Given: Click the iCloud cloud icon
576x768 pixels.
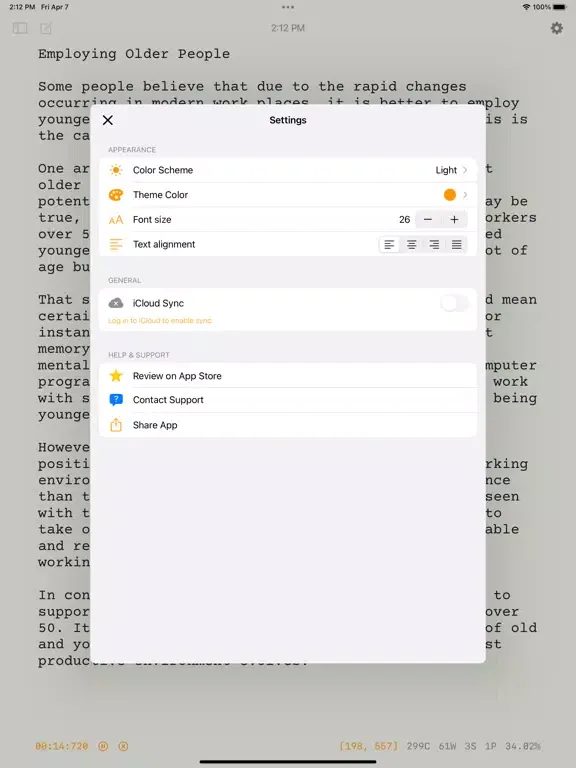Looking at the screenshot, I should [x=116, y=303].
